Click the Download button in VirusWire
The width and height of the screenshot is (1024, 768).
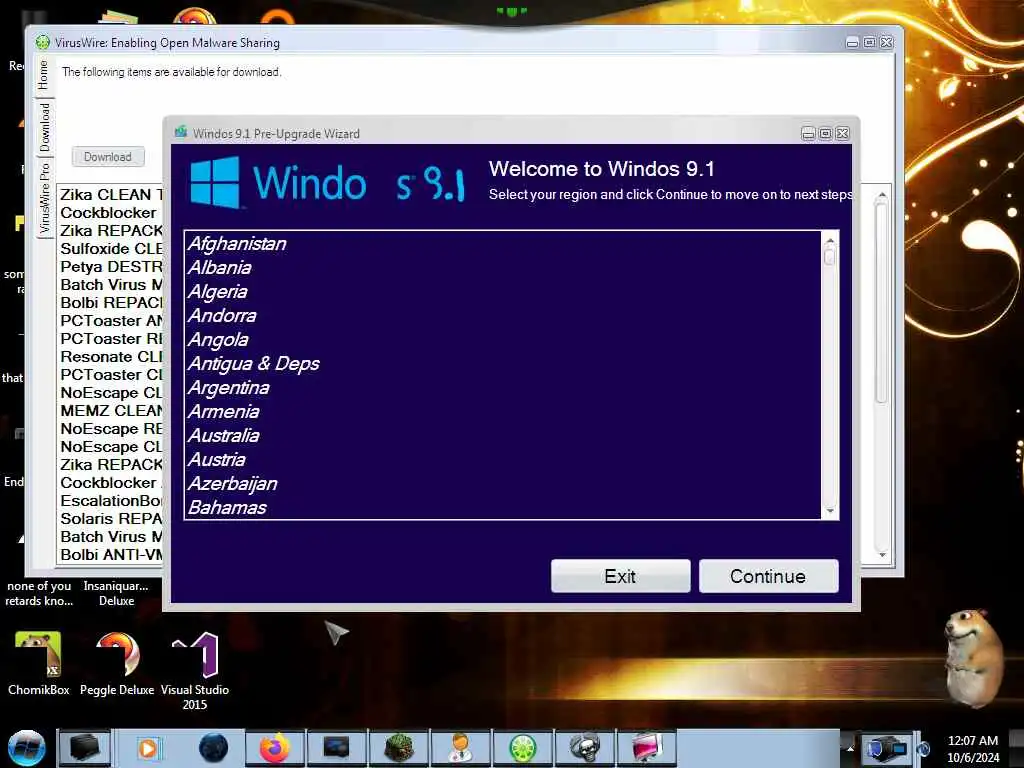(108, 157)
